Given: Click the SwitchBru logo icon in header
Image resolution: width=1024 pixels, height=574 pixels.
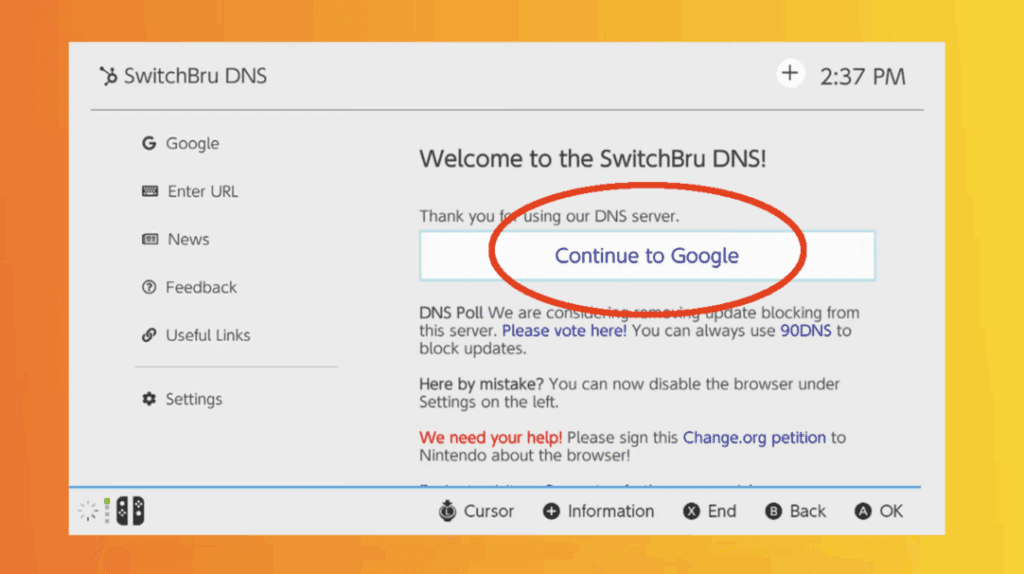Looking at the screenshot, I should click(x=108, y=76).
